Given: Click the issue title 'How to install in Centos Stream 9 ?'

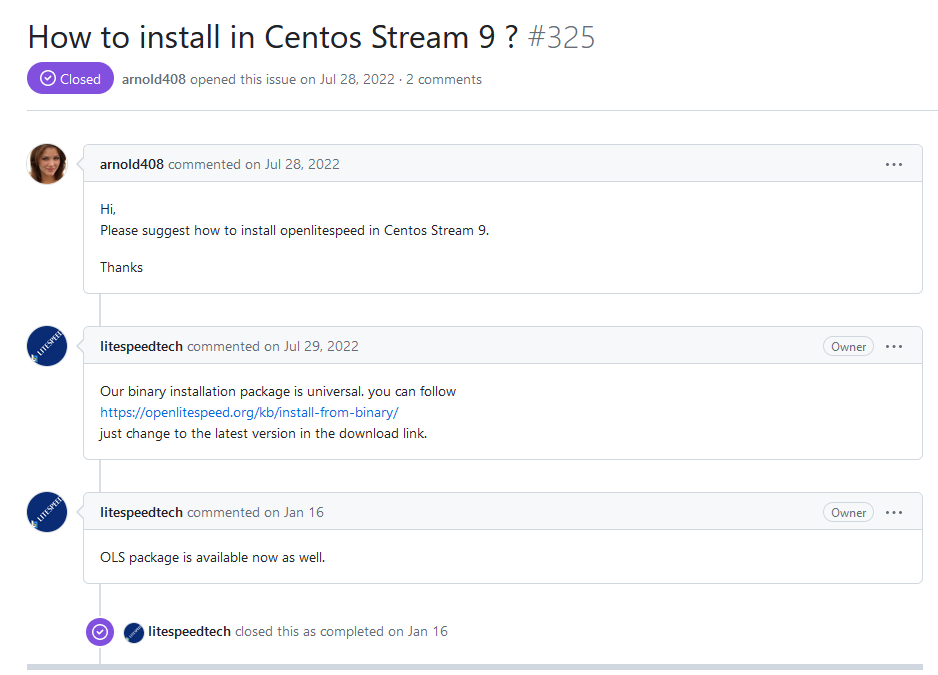Looking at the screenshot, I should click(273, 37).
